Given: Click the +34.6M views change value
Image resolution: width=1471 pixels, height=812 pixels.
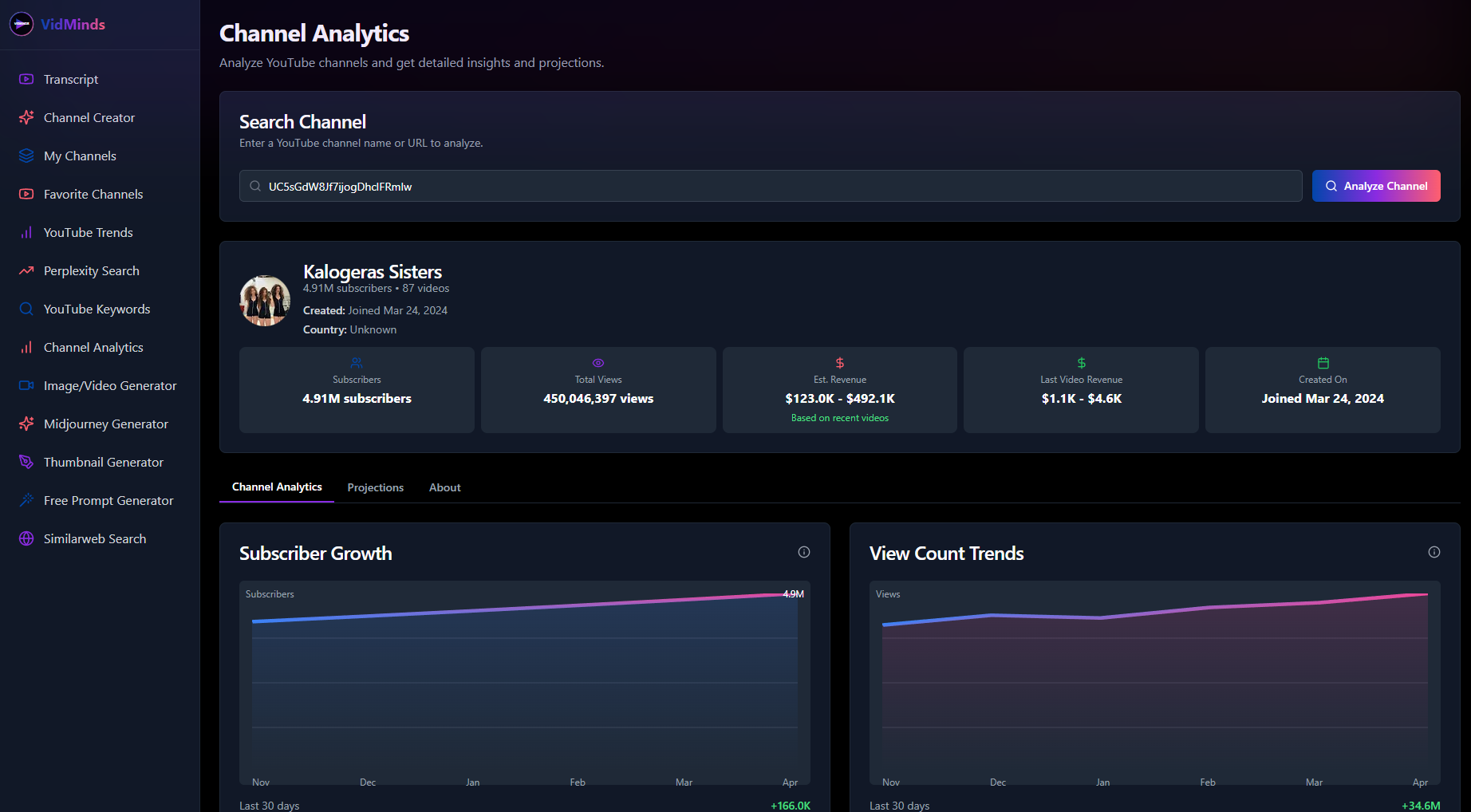Looking at the screenshot, I should [1421, 806].
